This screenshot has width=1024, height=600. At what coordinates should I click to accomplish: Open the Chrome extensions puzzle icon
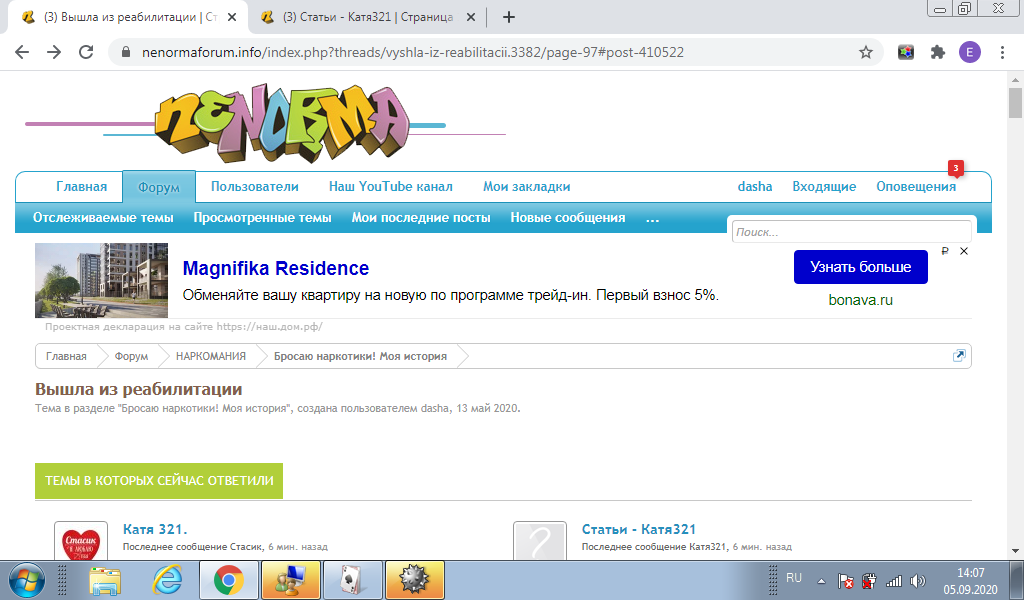click(937, 52)
